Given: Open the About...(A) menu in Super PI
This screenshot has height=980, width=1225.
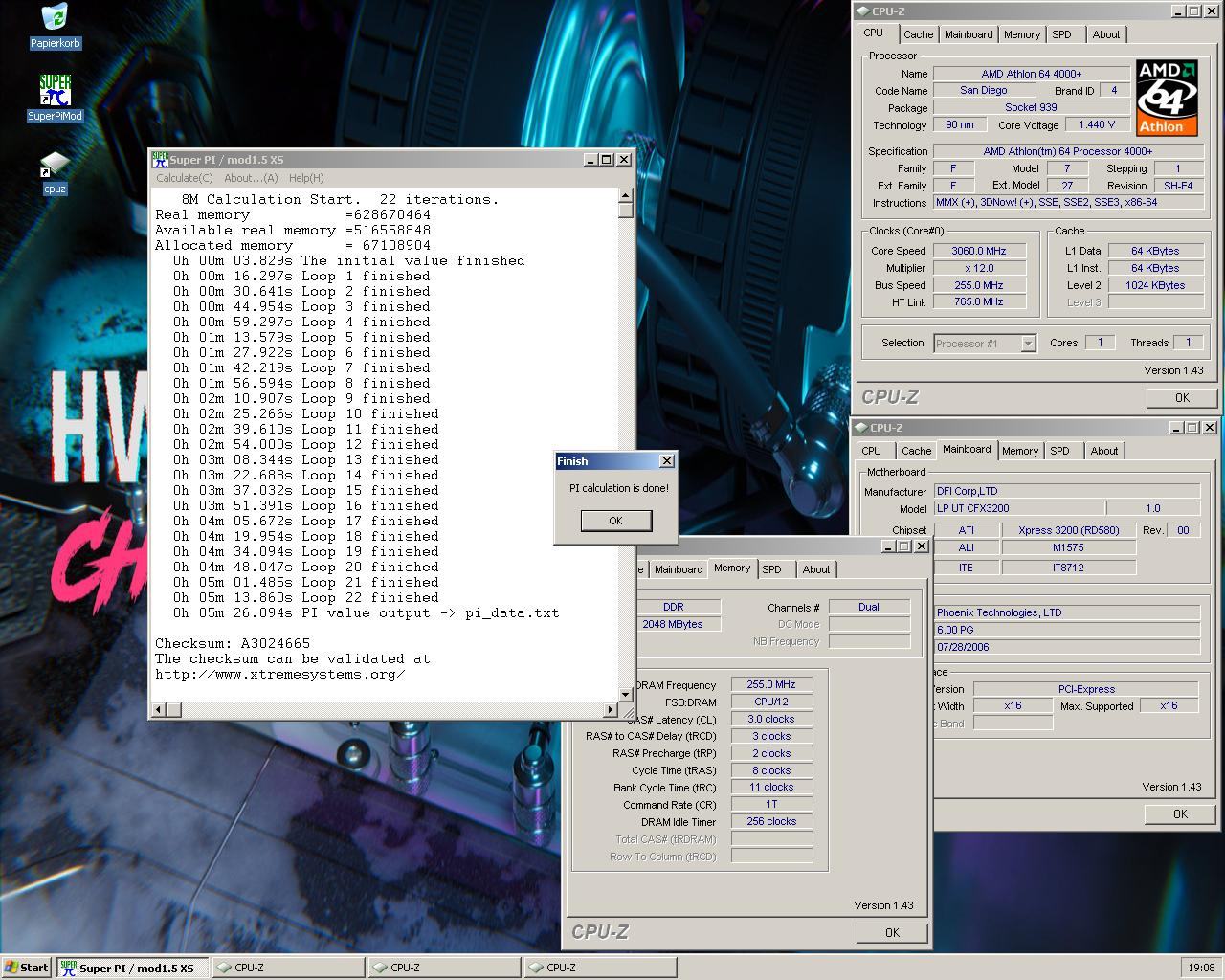Looking at the screenshot, I should pos(251,178).
